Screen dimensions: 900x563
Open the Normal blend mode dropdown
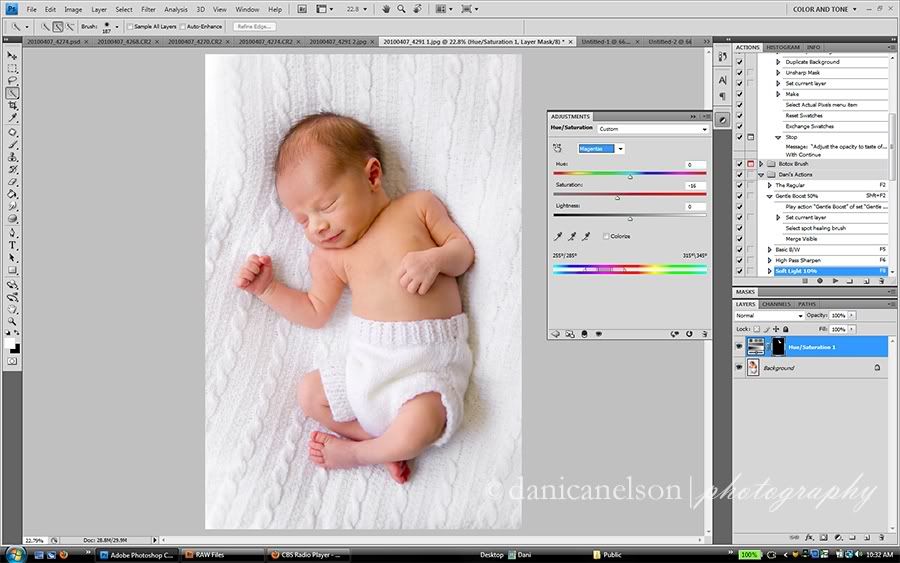pyautogui.click(x=769, y=316)
